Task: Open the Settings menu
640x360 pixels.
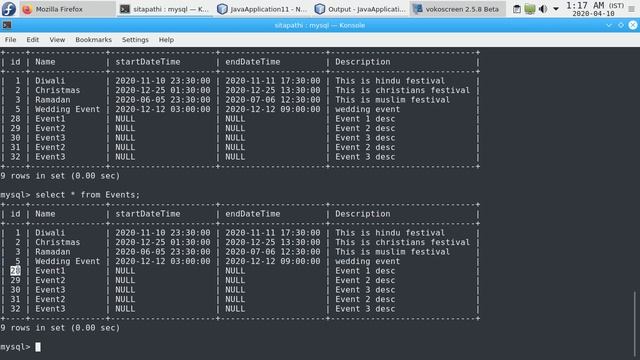Action: click(135, 40)
